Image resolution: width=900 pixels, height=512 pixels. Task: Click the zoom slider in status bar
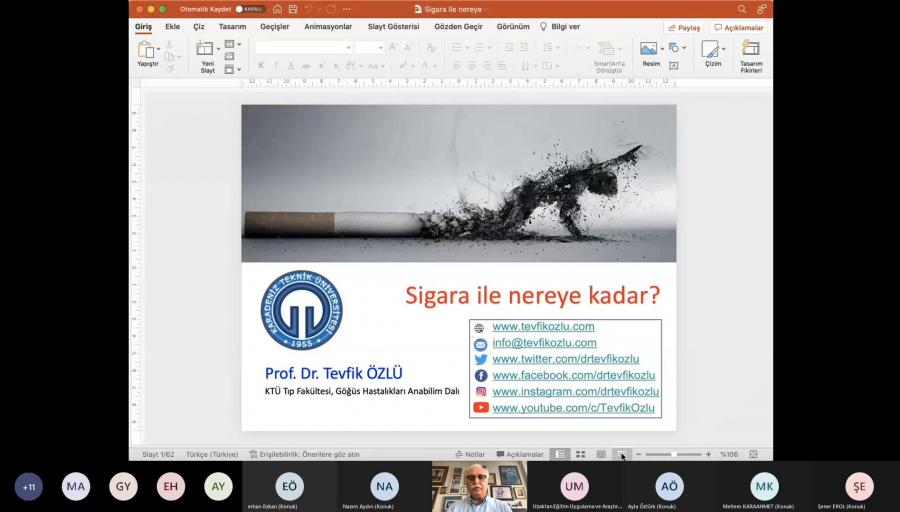(x=672, y=454)
